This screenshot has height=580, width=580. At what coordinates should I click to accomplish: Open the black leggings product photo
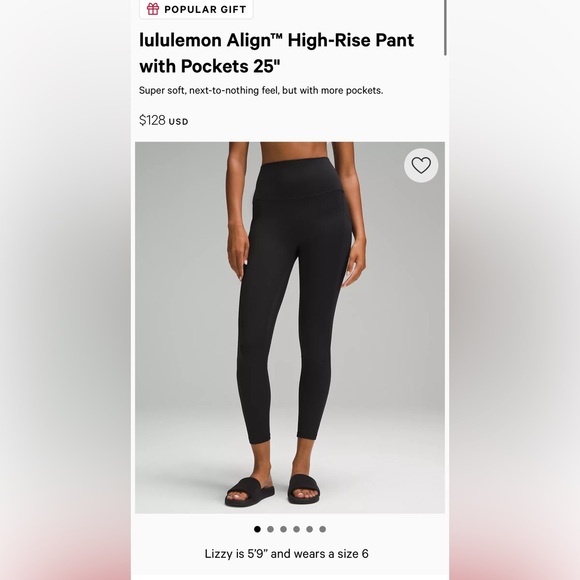pyautogui.click(x=290, y=328)
